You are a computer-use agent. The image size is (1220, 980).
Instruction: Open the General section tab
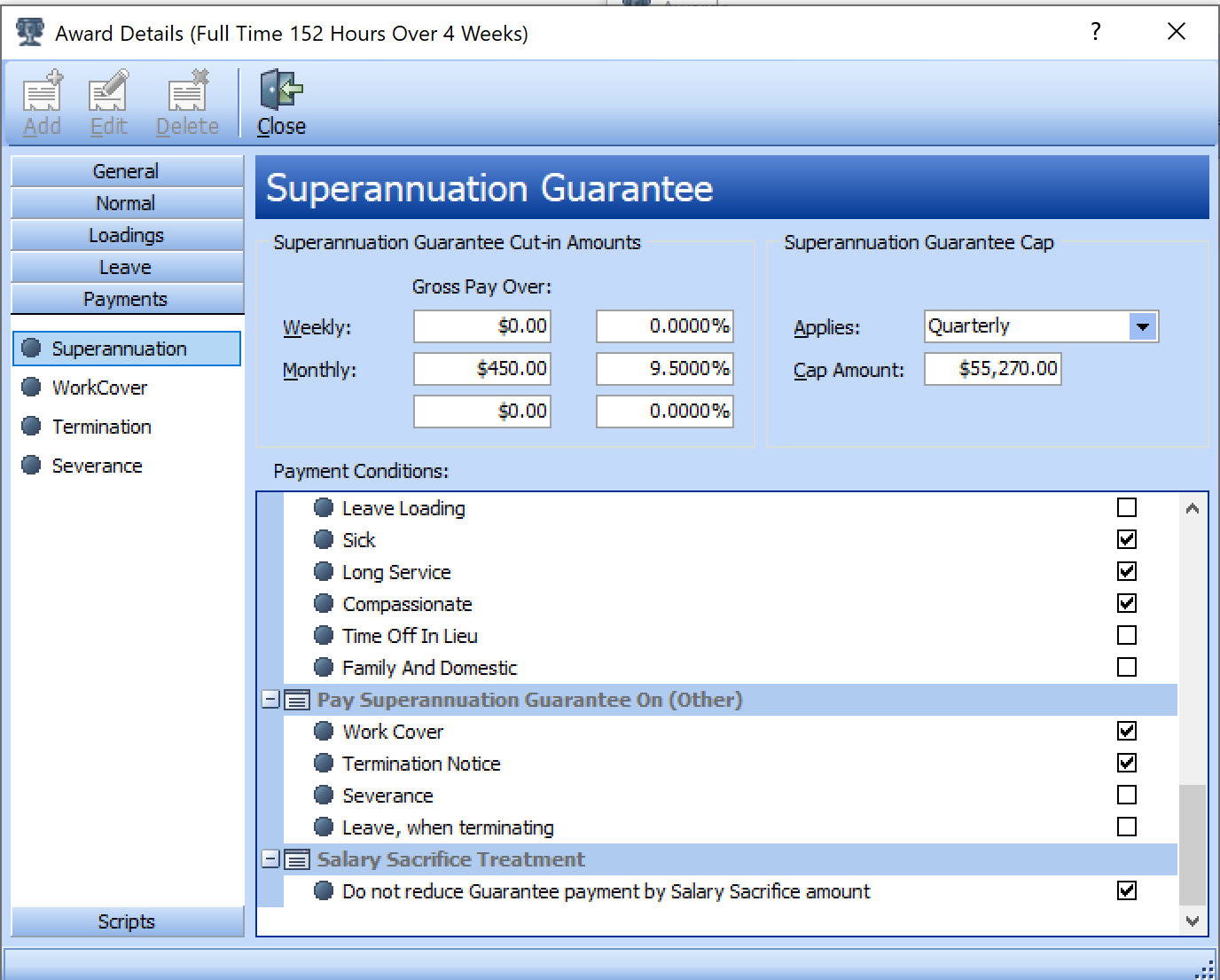point(127,171)
